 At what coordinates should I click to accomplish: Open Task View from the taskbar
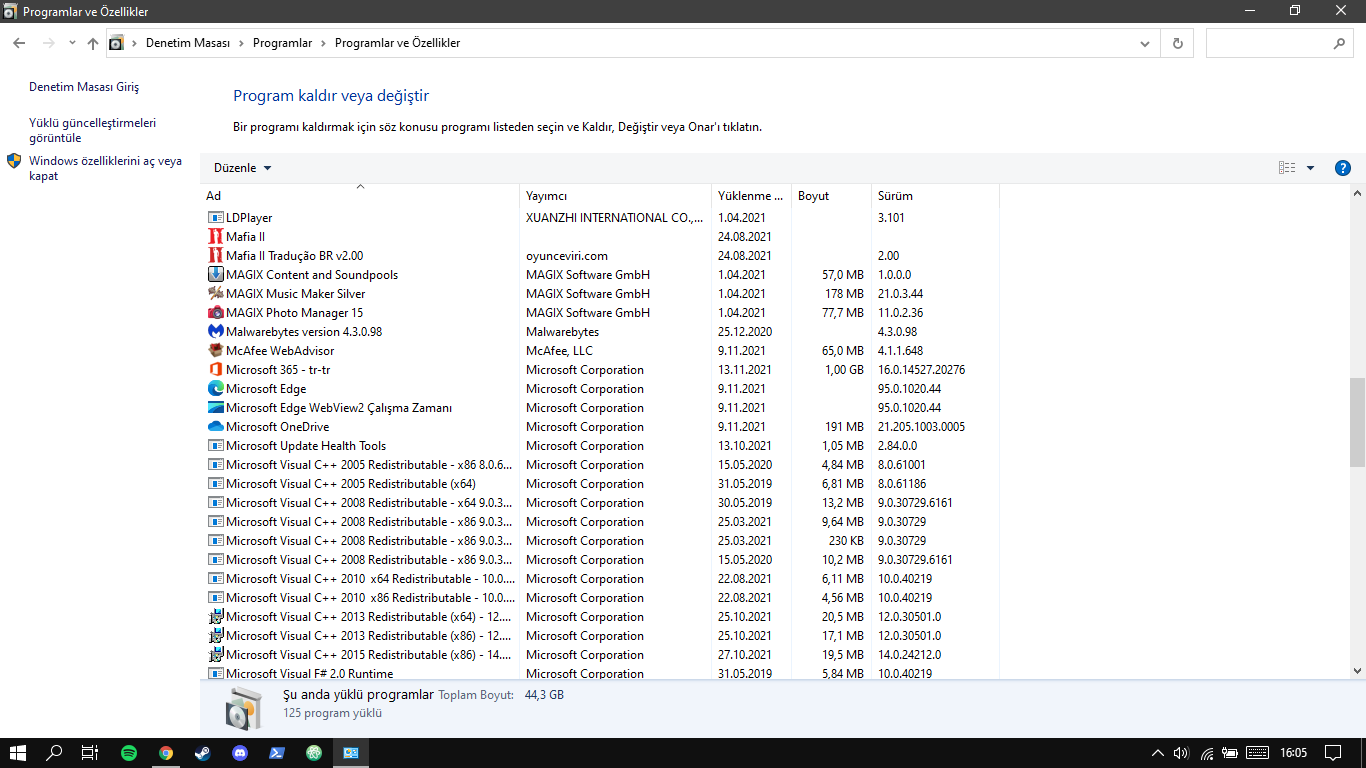click(x=90, y=753)
